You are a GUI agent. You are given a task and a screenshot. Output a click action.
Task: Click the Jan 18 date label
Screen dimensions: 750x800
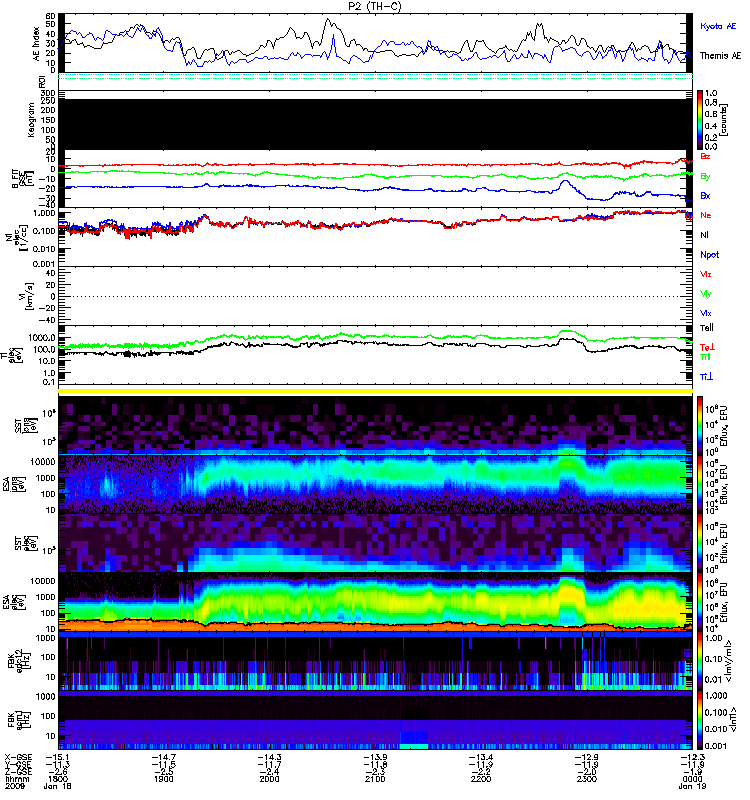point(58,786)
